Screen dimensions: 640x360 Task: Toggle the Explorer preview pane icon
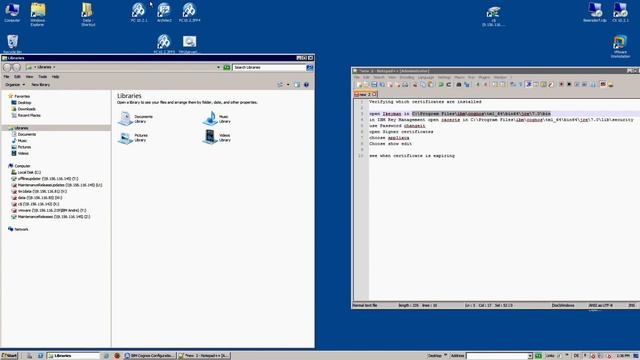coord(297,84)
